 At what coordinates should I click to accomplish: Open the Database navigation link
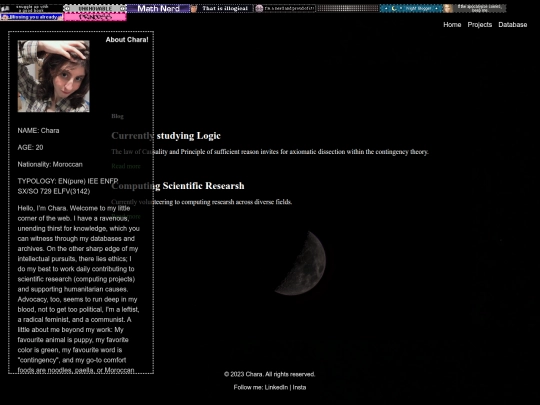click(x=512, y=24)
